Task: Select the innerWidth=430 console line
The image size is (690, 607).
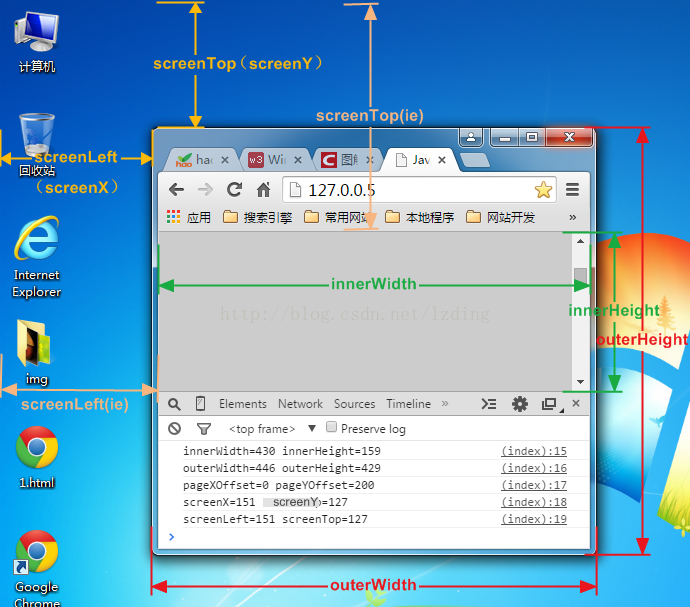Action: pos(374,451)
